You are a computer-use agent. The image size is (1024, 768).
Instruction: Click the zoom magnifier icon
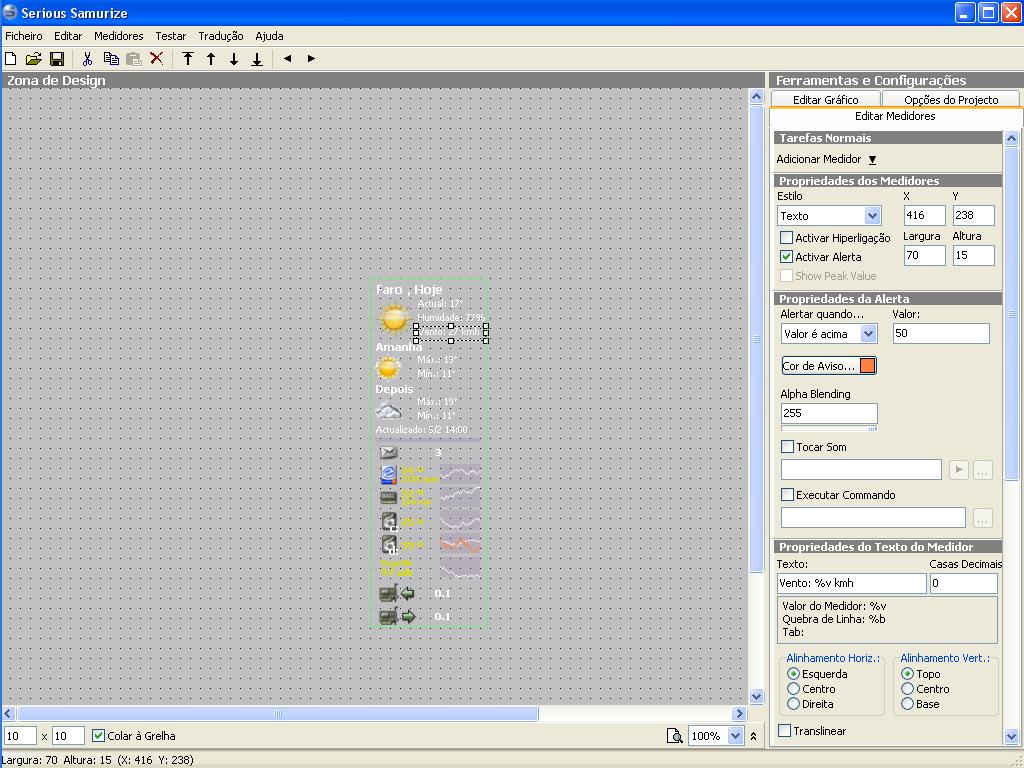[675, 736]
